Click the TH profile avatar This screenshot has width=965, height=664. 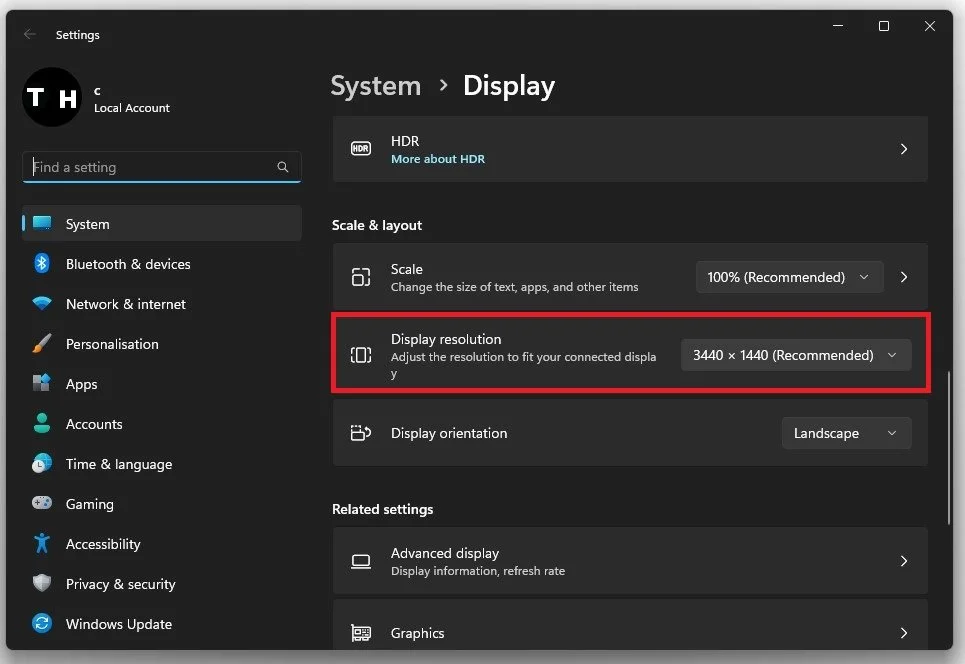tap(52, 97)
